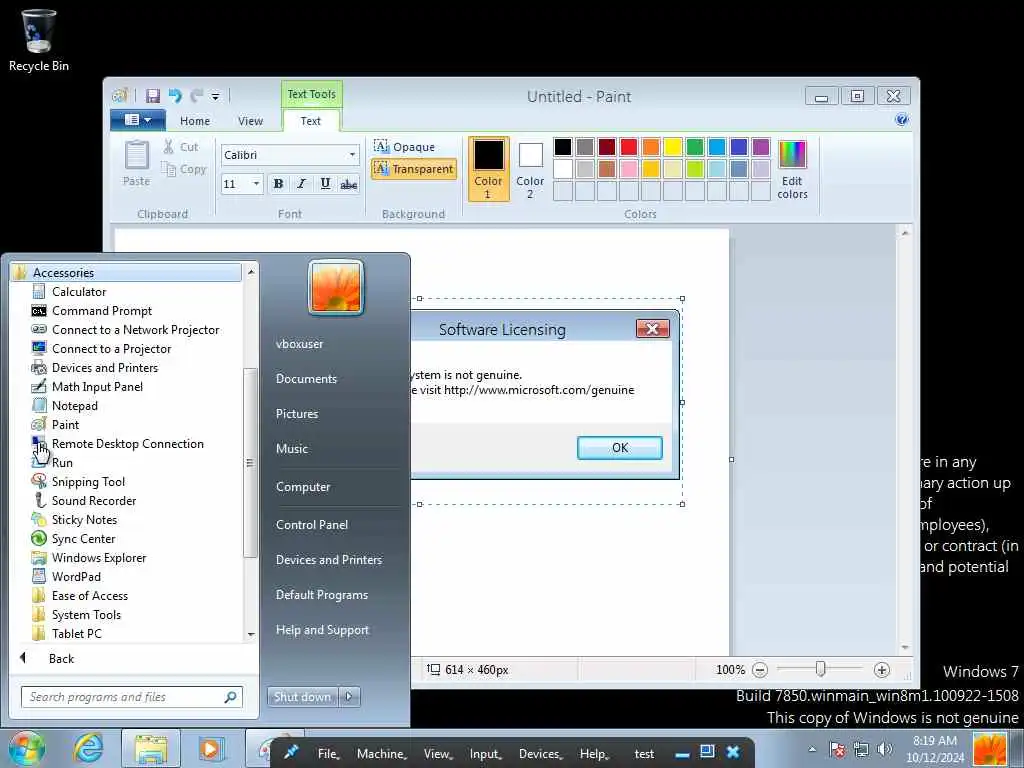The width and height of the screenshot is (1024, 768).
Task: Select the Transparent background option
Action: 413,169
